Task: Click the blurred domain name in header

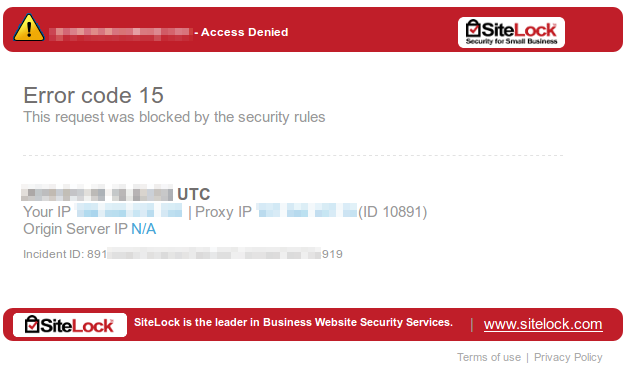Action: [x=121, y=34]
